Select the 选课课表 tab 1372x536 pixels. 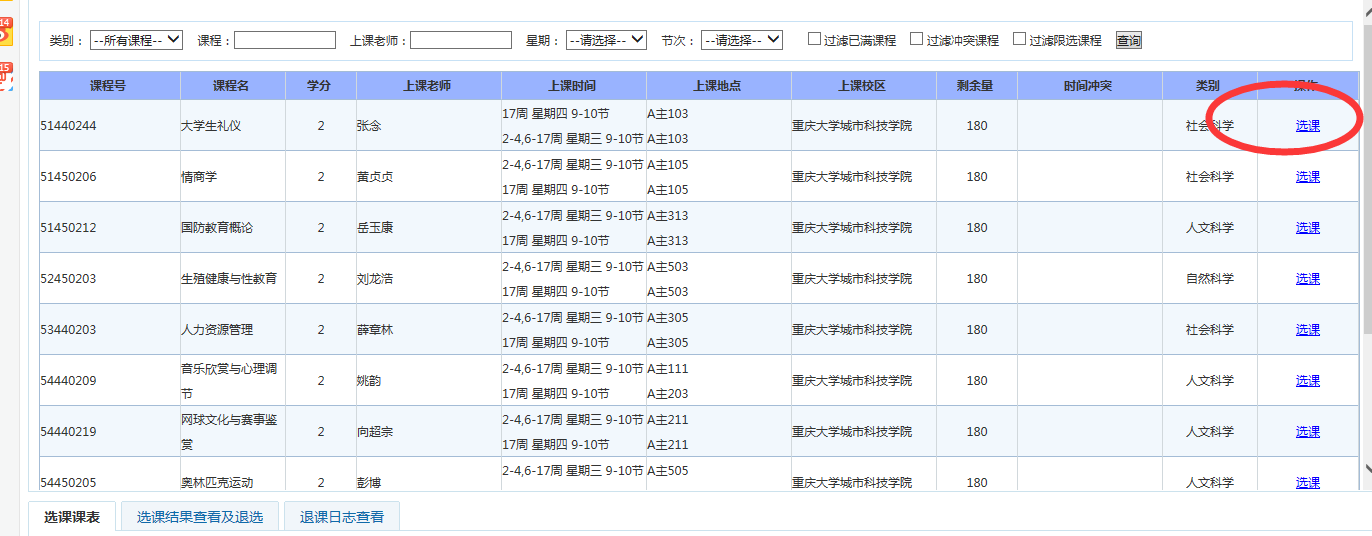[x=72, y=517]
